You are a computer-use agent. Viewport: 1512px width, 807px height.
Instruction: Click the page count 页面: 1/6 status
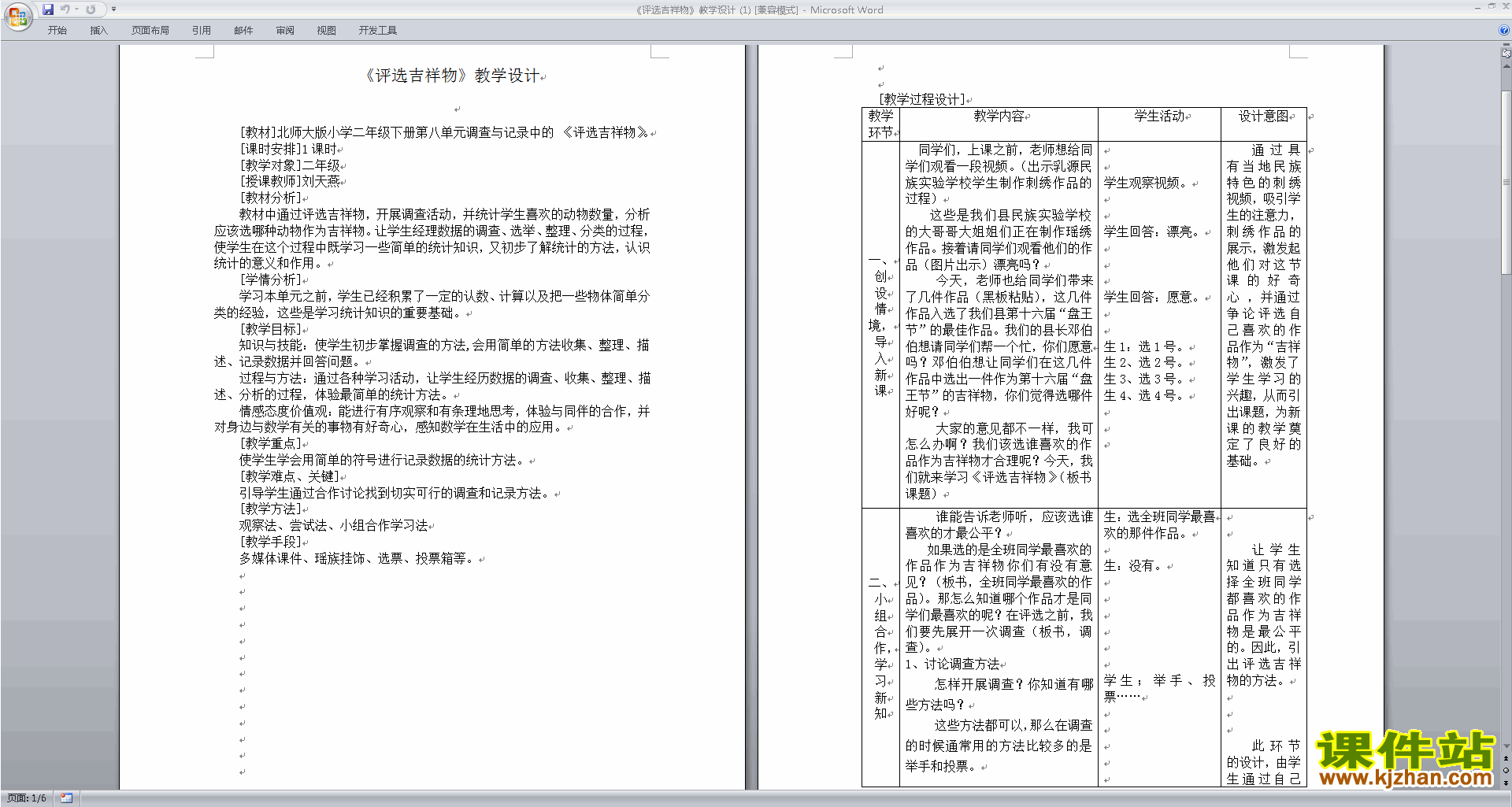[x=27, y=798]
